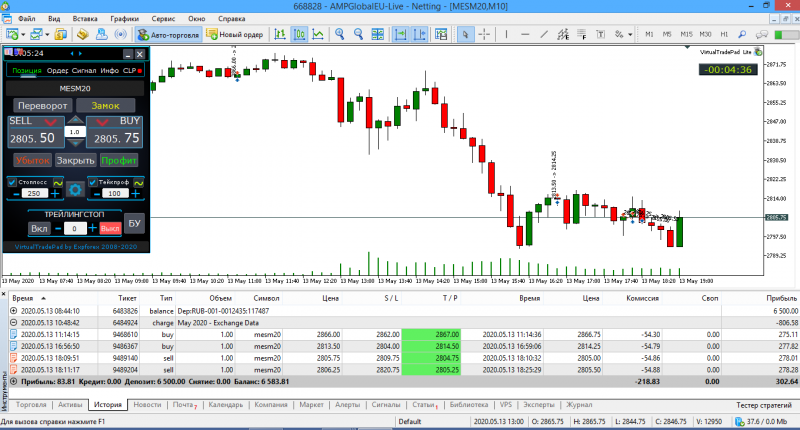Switch chart to Japanese candlesticks
The width and height of the screenshot is (800, 430).
coord(299,34)
